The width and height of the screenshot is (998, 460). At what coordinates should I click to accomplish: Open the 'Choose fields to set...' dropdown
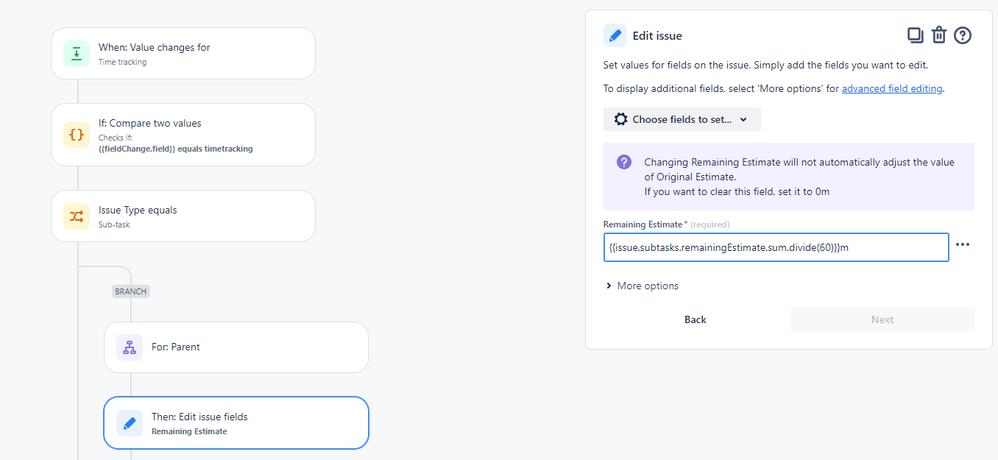682,120
